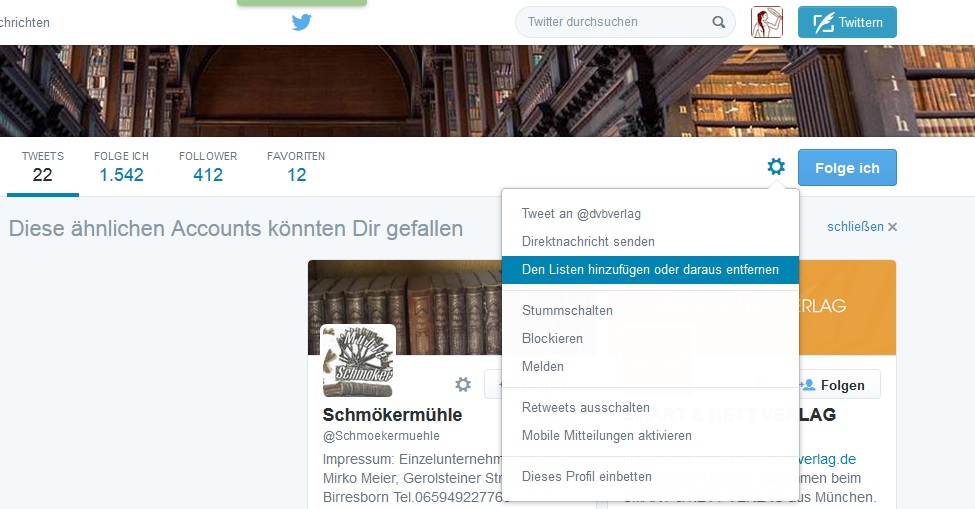Click the blue Folge ich button
Viewport: 975px width, 509px height.
pyautogui.click(x=847, y=168)
